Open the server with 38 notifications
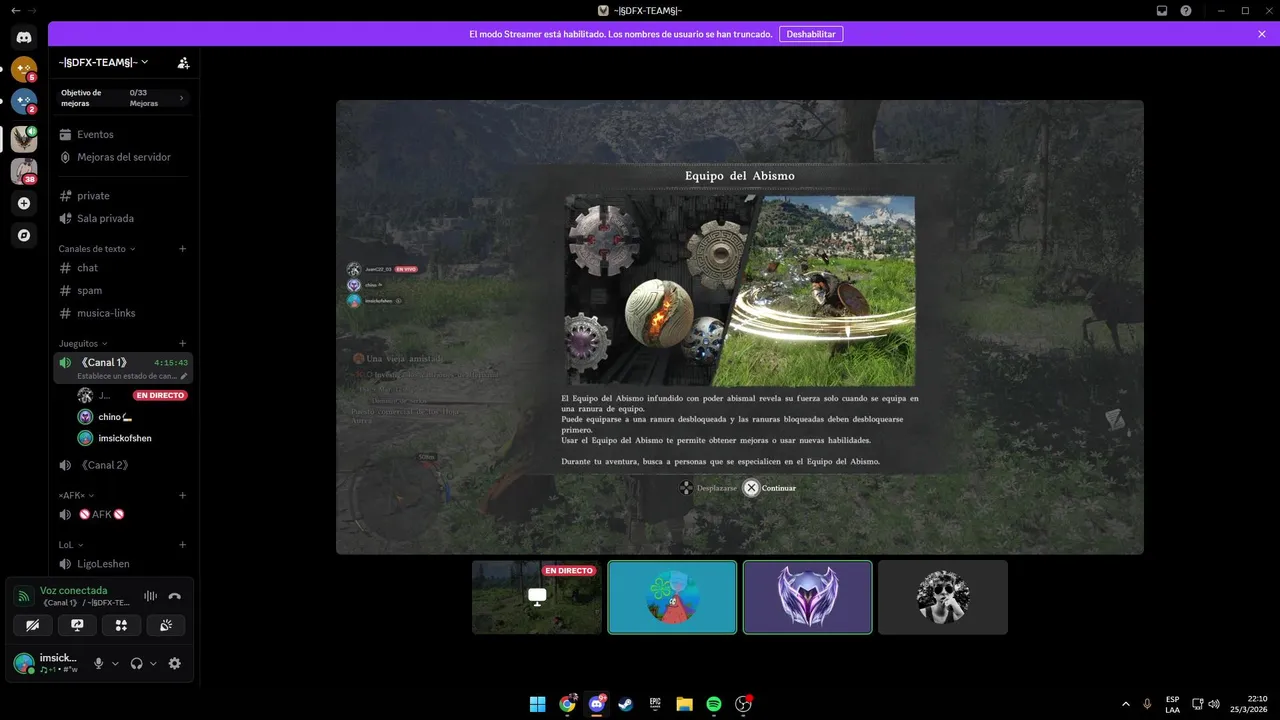 click(24, 171)
